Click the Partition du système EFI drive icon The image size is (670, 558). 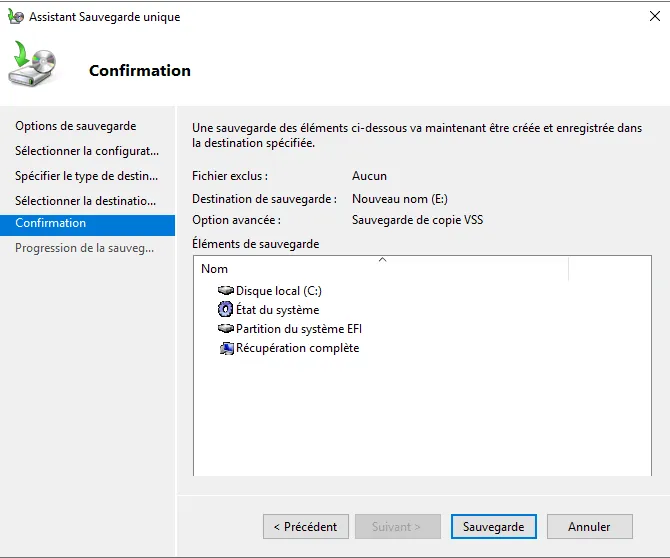226,329
